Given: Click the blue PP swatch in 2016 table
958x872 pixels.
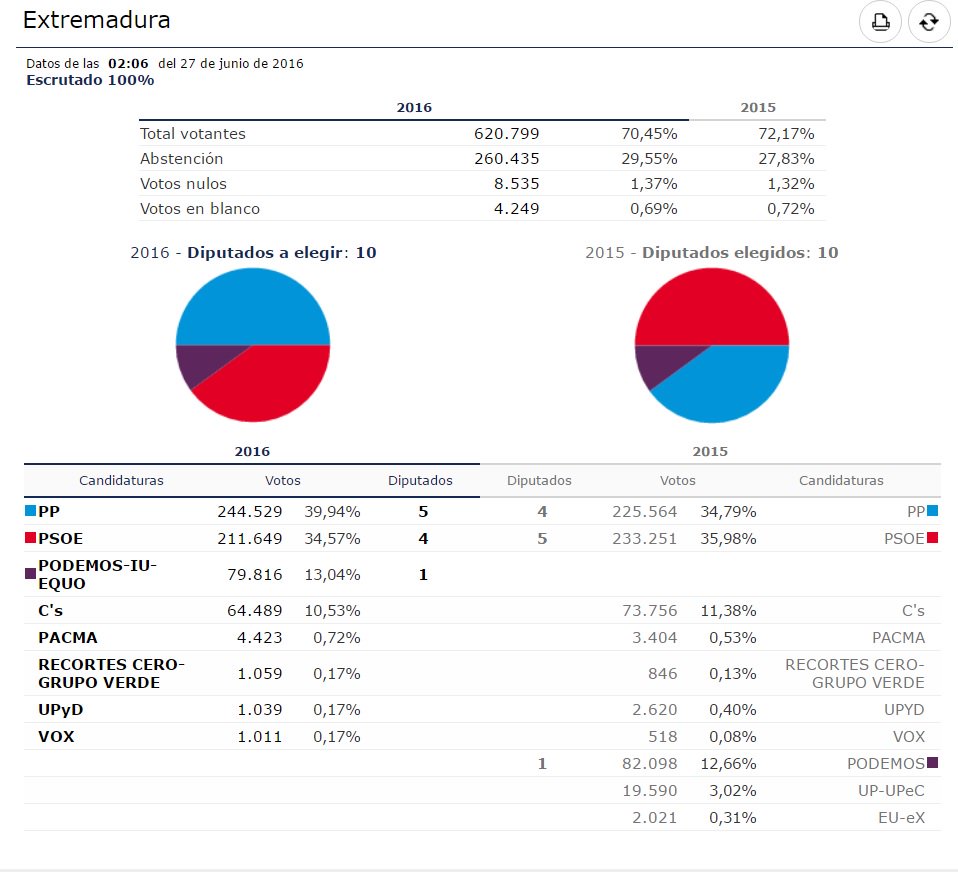Looking at the screenshot, I should point(30,511).
